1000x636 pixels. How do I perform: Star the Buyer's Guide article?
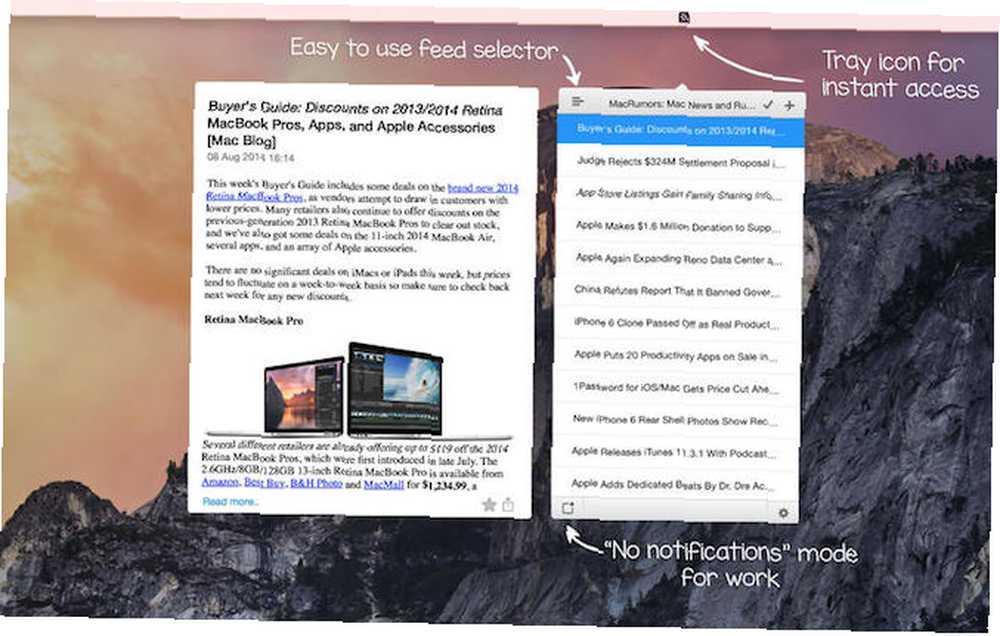click(489, 505)
